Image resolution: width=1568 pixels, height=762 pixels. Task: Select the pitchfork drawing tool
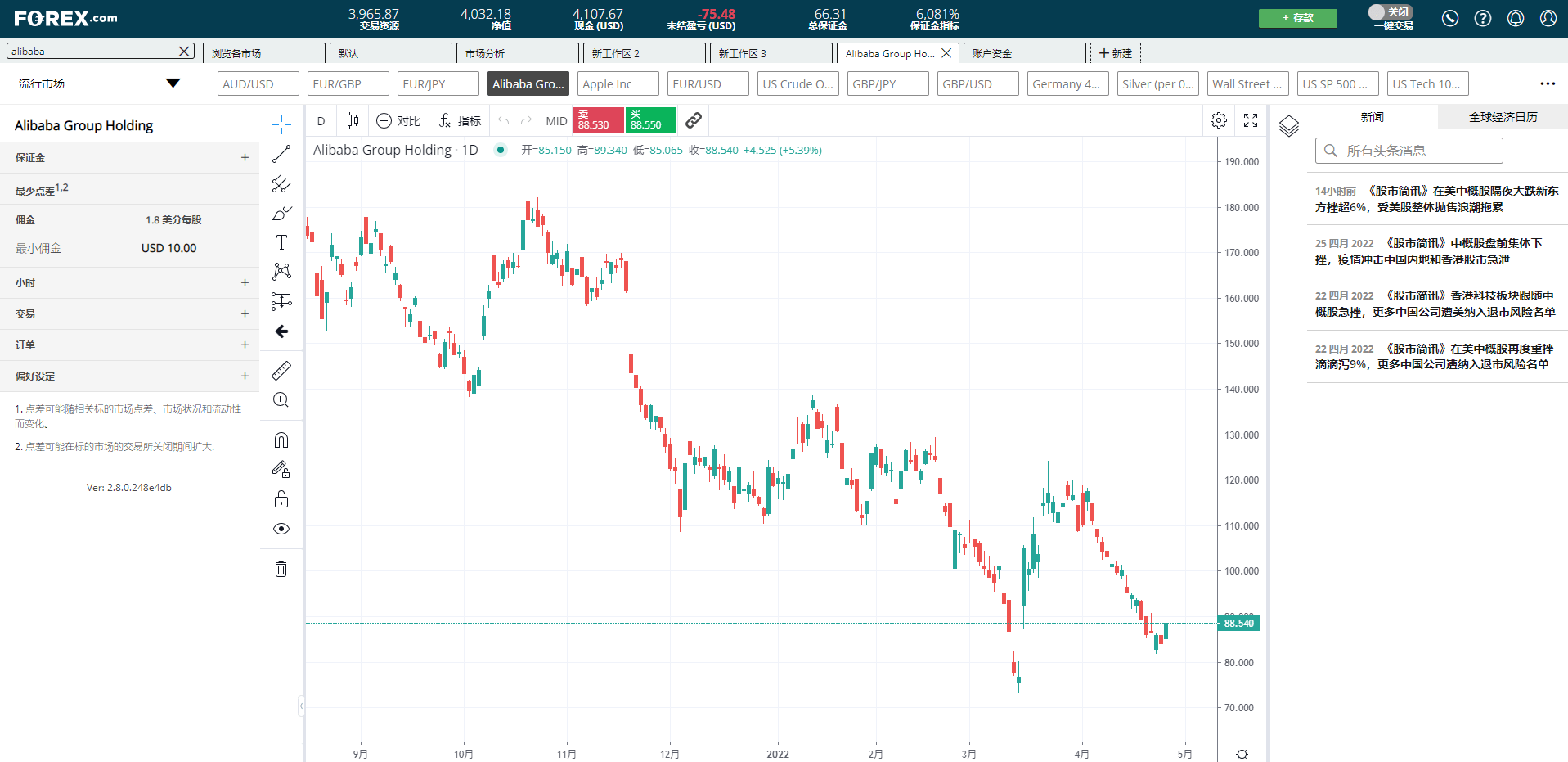(x=281, y=183)
